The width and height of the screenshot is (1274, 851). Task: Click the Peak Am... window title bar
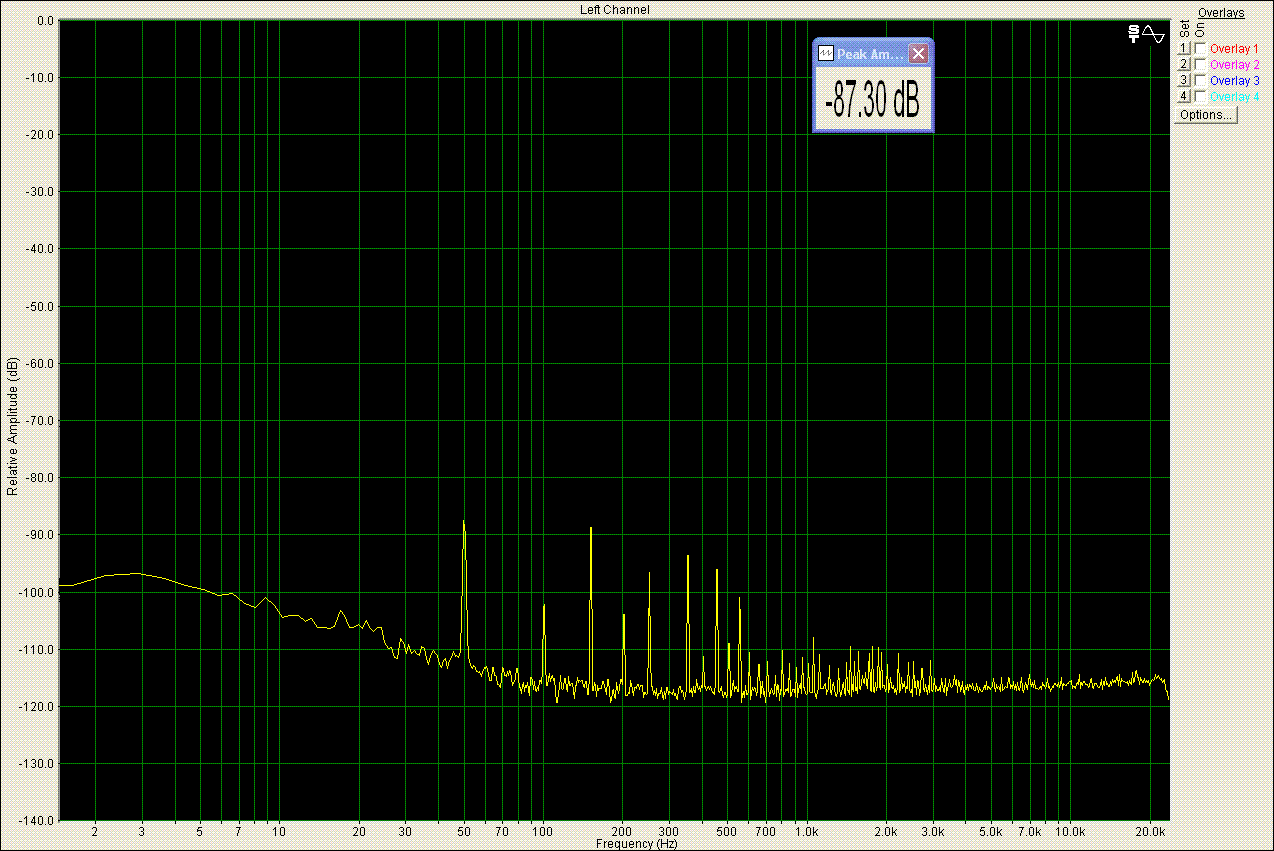[873, 54]
